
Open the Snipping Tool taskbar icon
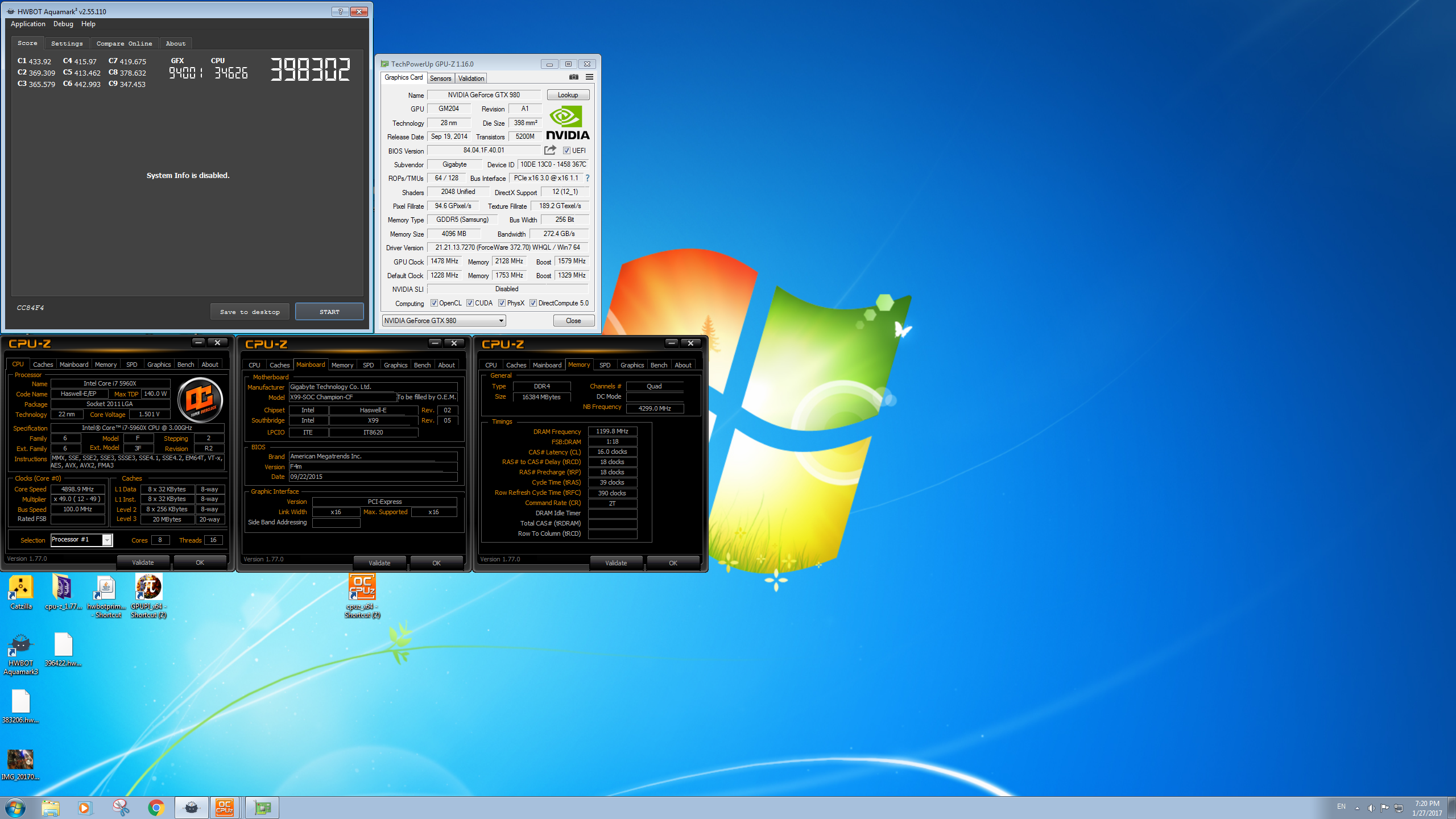click(x=120, y=808)
